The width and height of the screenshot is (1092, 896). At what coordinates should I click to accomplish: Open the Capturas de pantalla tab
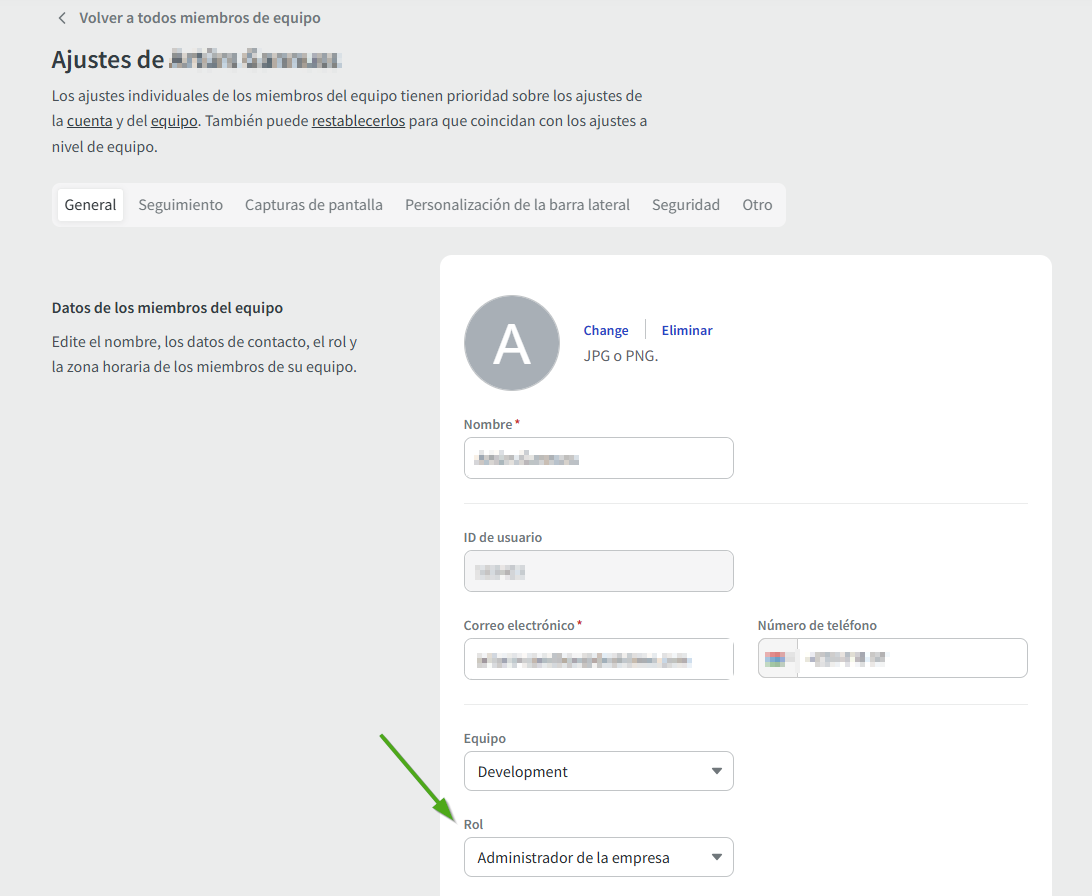(x=313, y=204)
